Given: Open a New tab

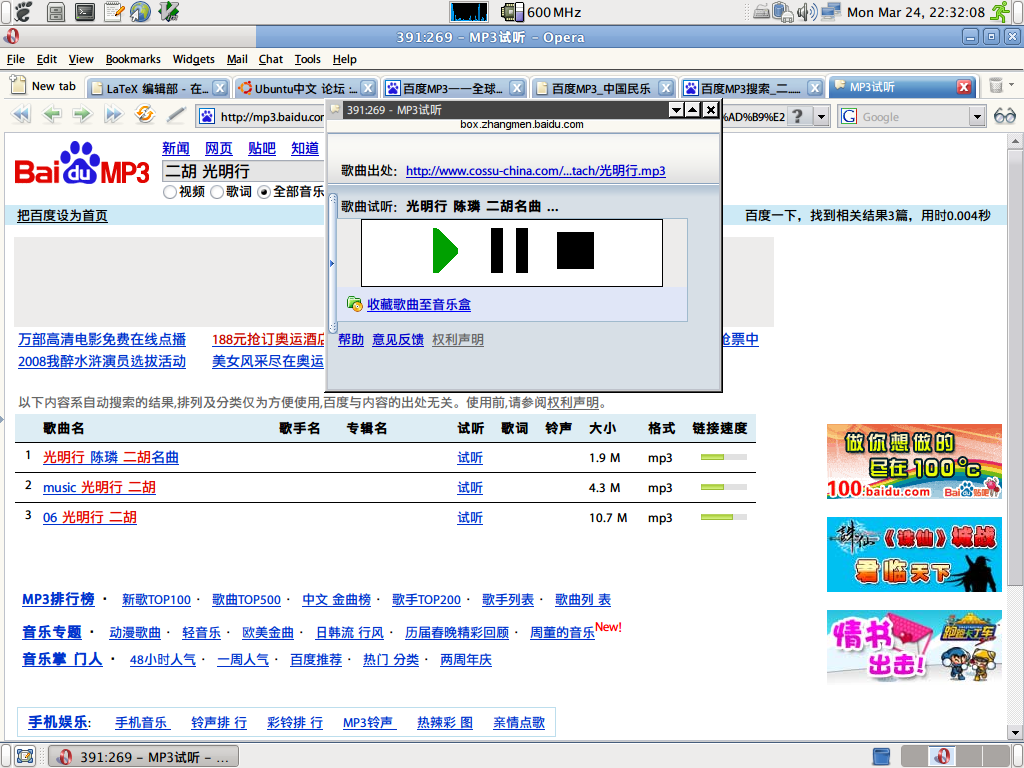Looking at the screenshot, I should point(44,86).
